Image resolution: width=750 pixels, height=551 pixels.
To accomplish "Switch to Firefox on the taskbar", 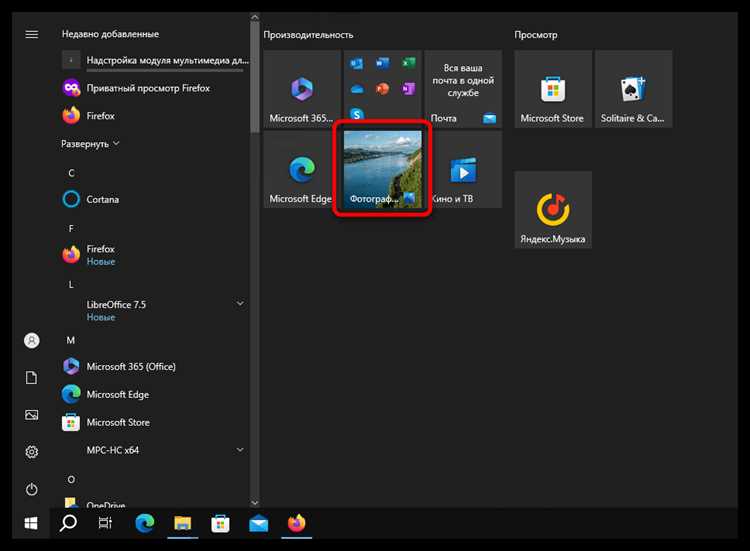I will coord(297,523).
